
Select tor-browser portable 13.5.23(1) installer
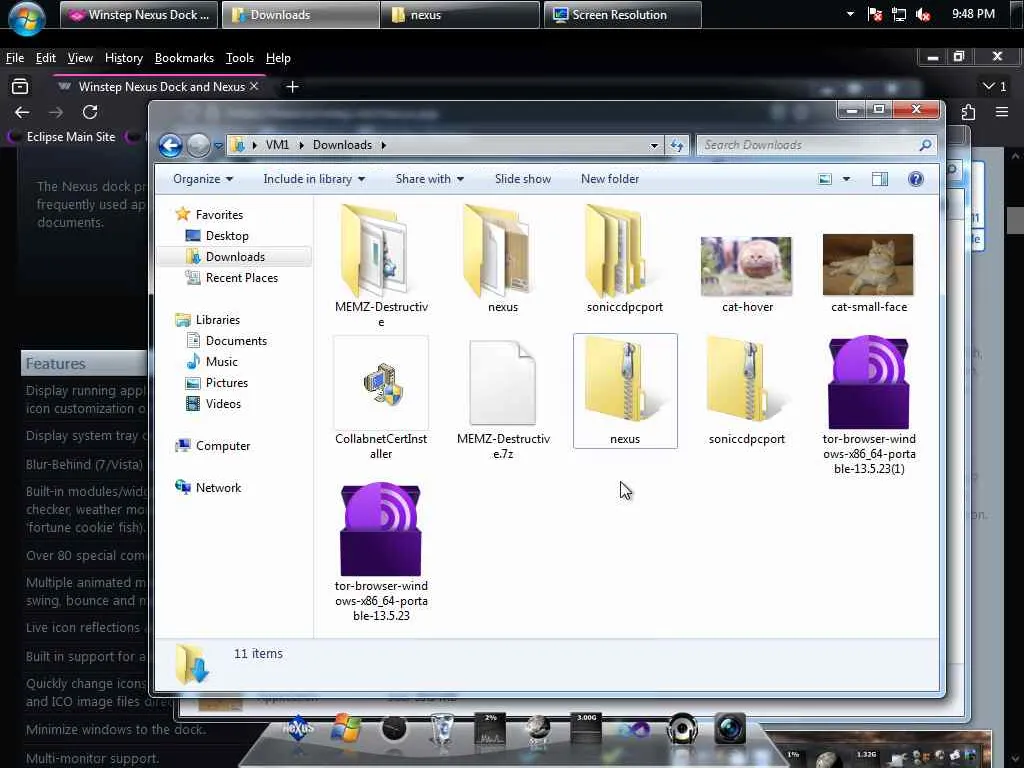click(869, 405)
